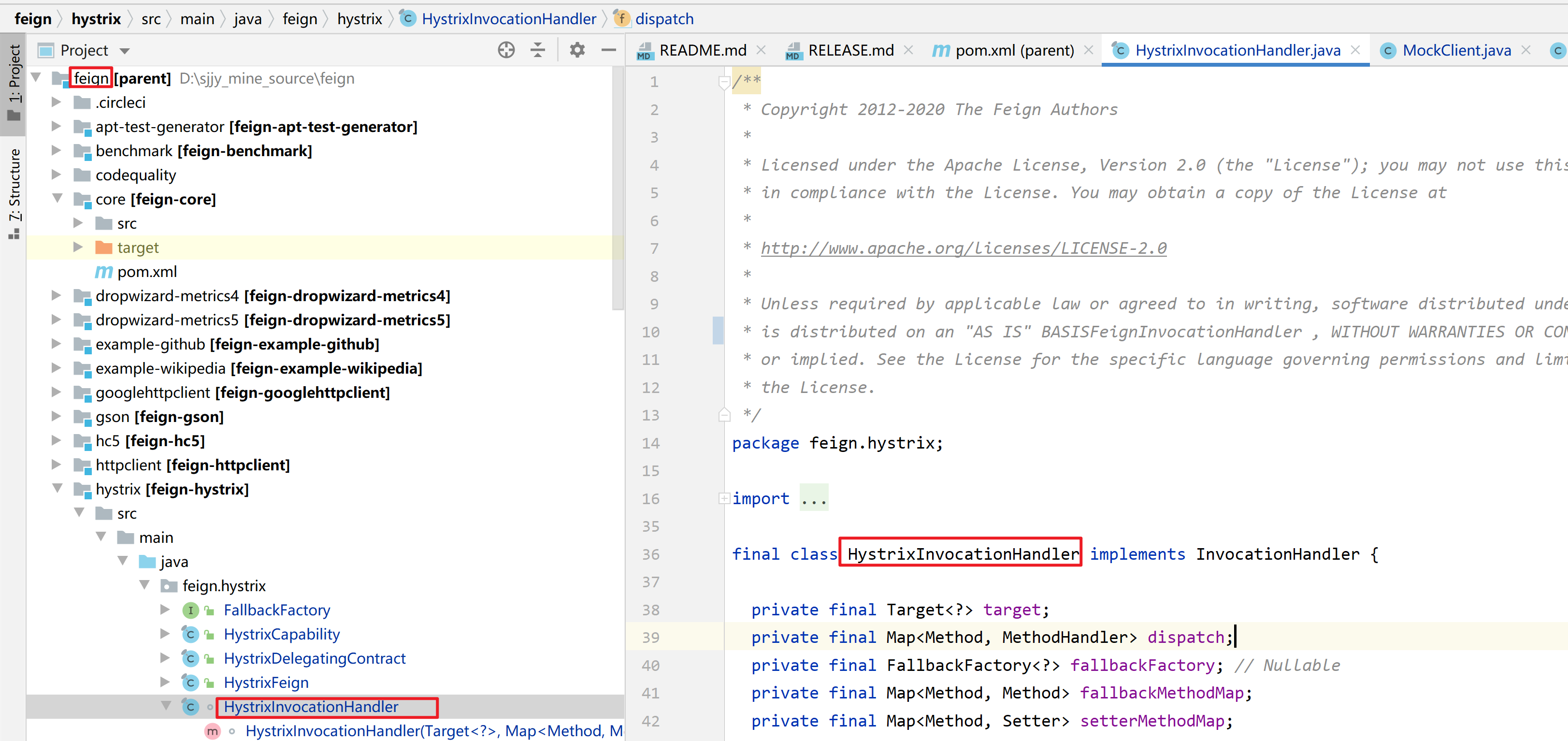Image resolution: width=1568 pixels, height=741 pixels.
Task: Toggle the Structure tool window button
Action: click(x=14, y=192)
